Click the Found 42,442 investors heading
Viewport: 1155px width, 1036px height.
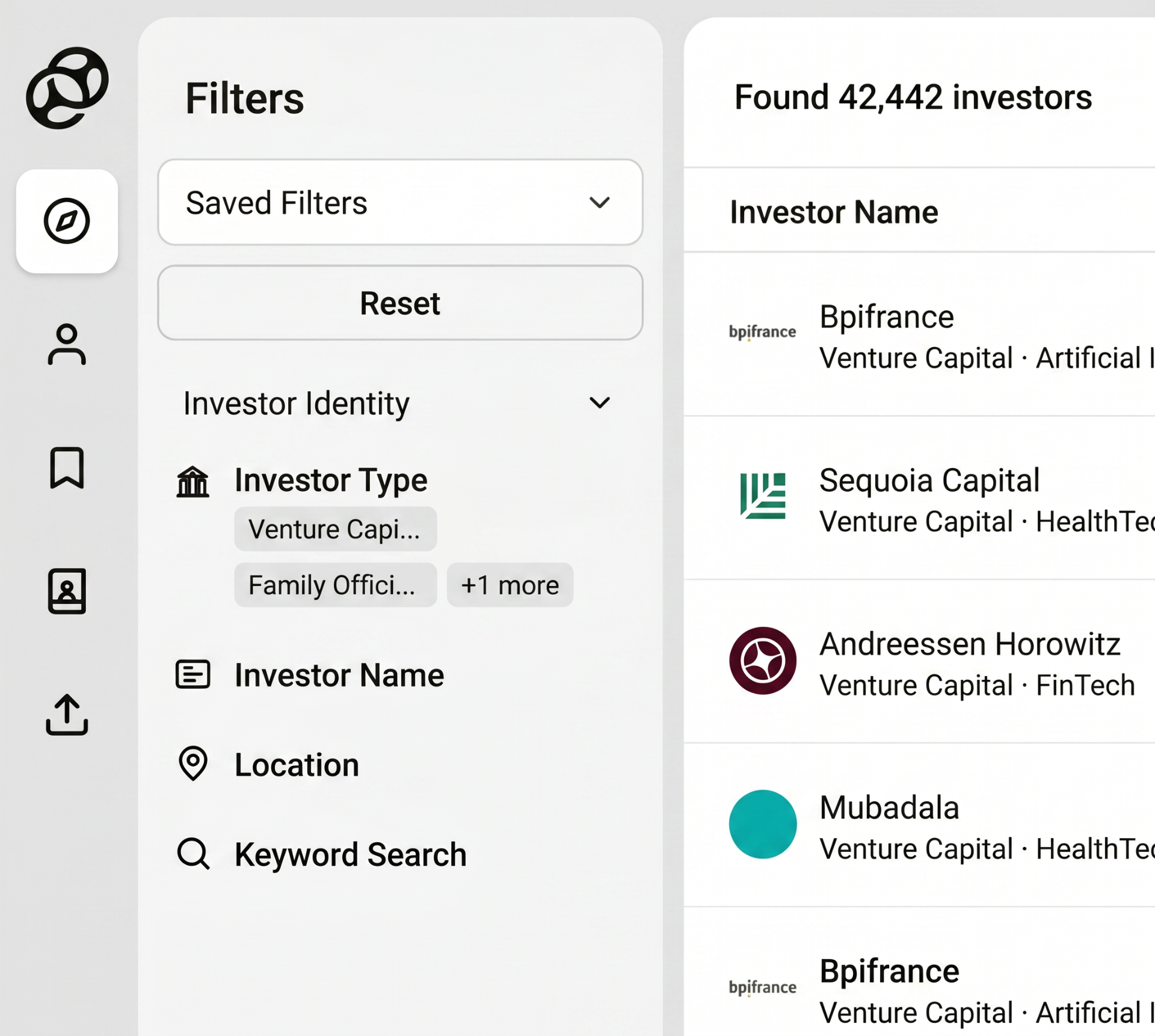[913, 97]
